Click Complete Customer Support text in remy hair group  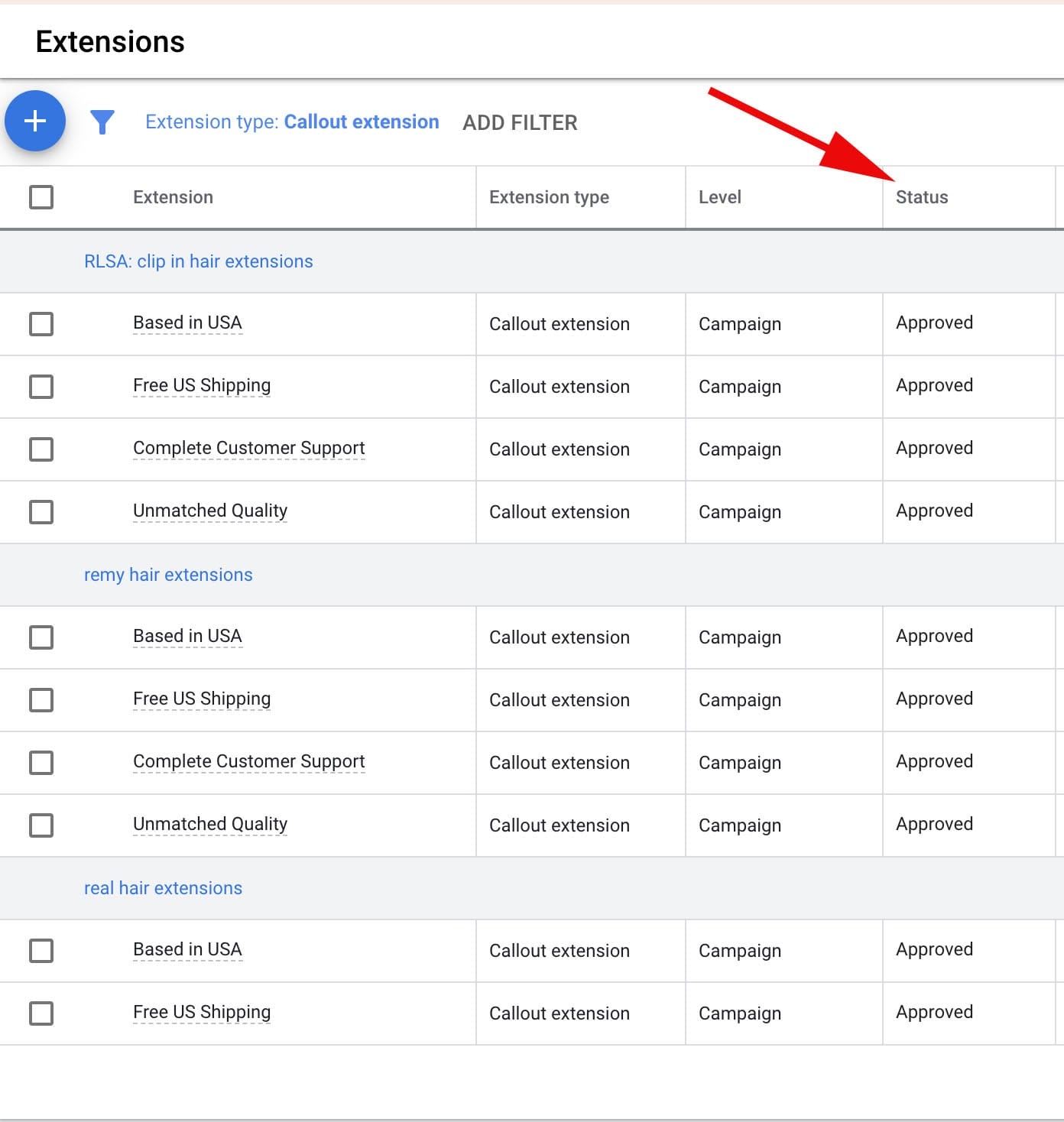[249, 761]
